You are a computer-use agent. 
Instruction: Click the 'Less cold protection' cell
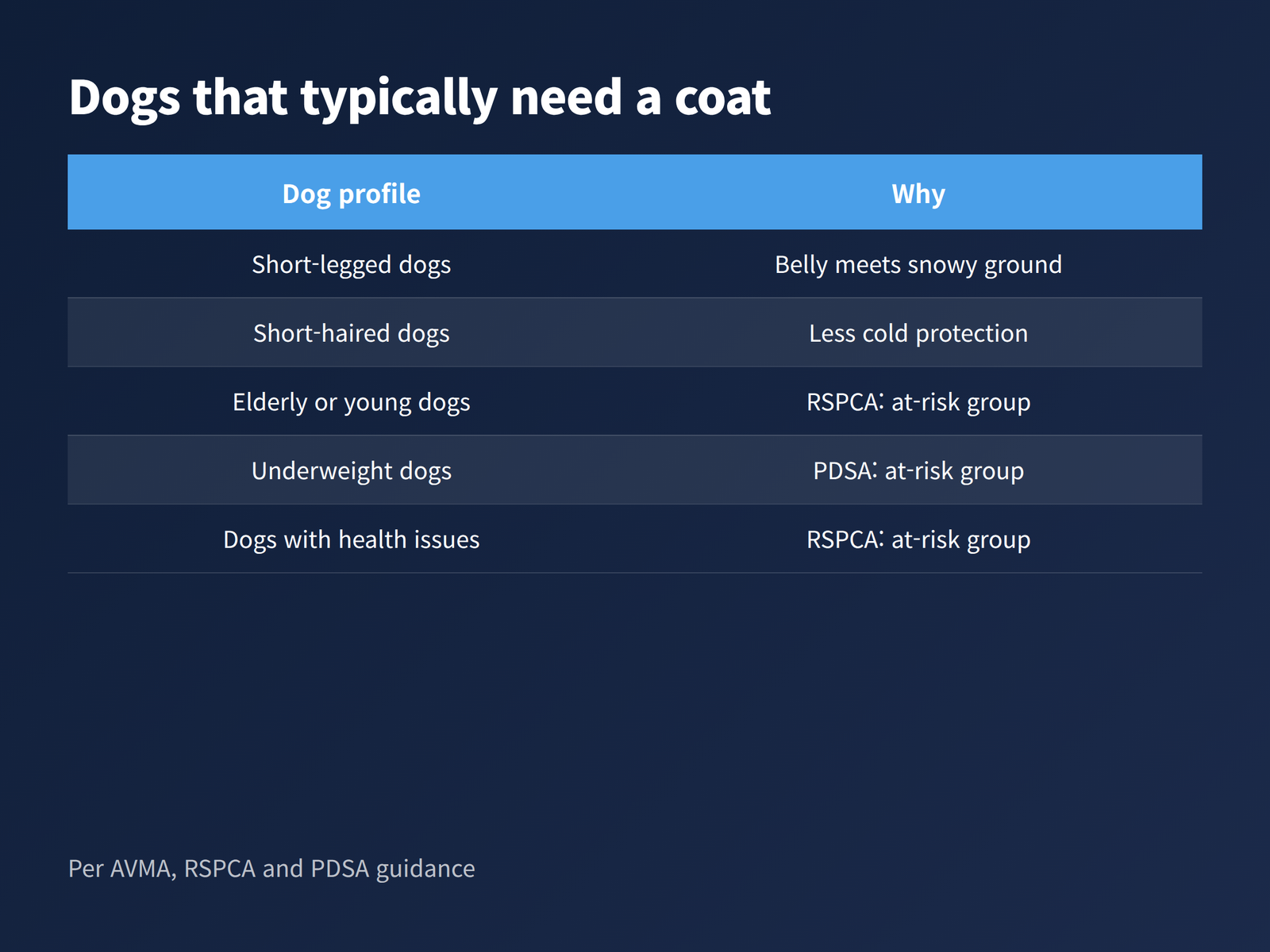coord(918,332)
